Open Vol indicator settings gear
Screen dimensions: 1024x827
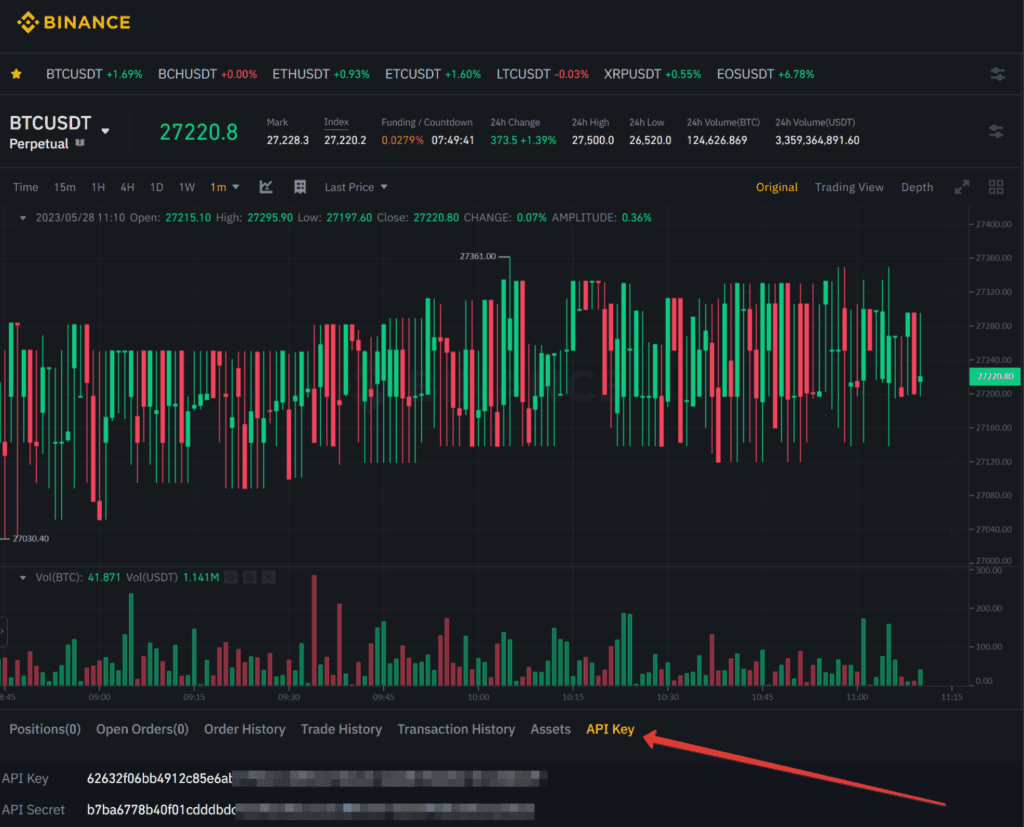pos(249,577)
